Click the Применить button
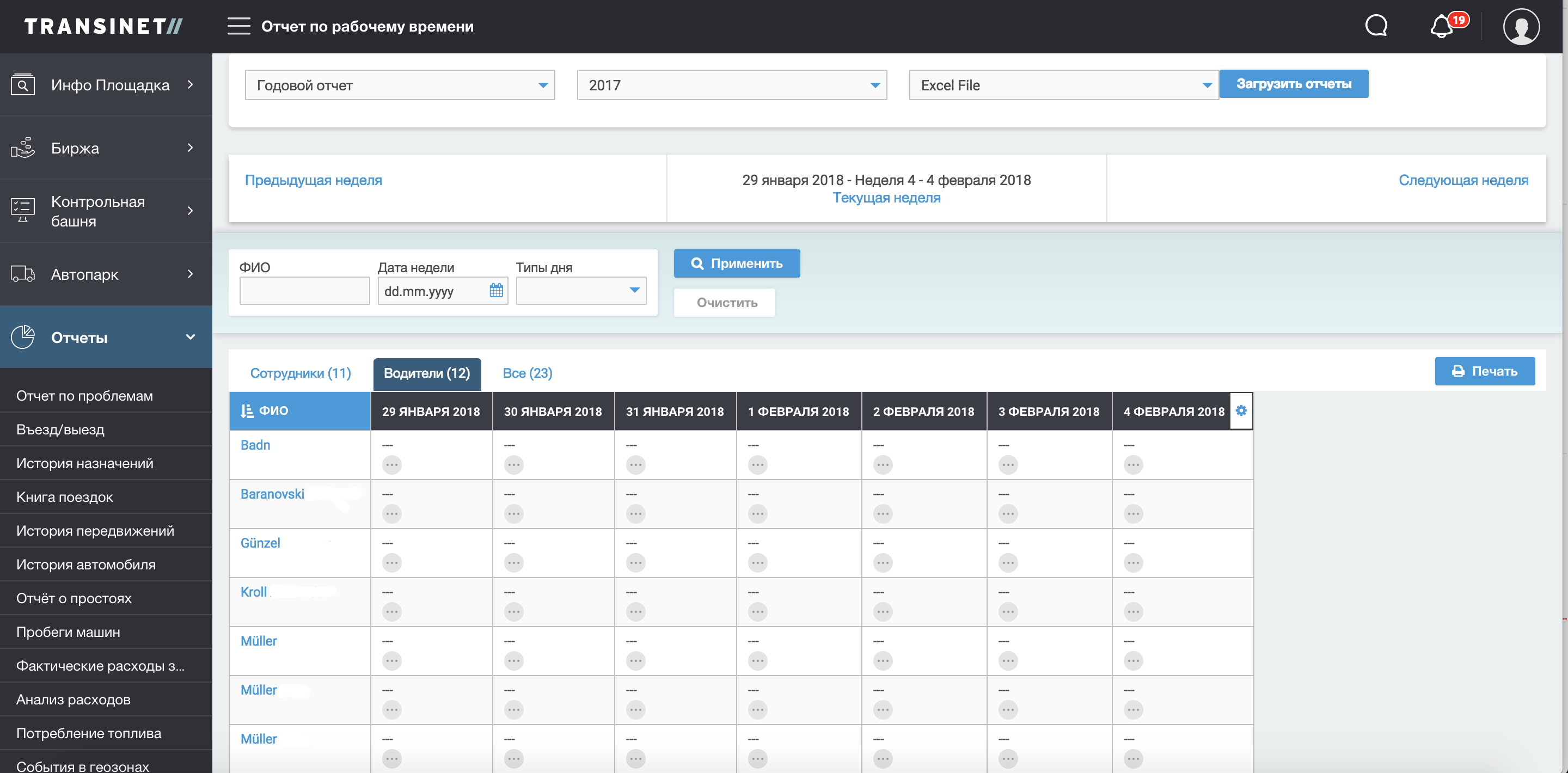Image resolution: width=1568 pixels, height=773 pixels. (737, 263)
